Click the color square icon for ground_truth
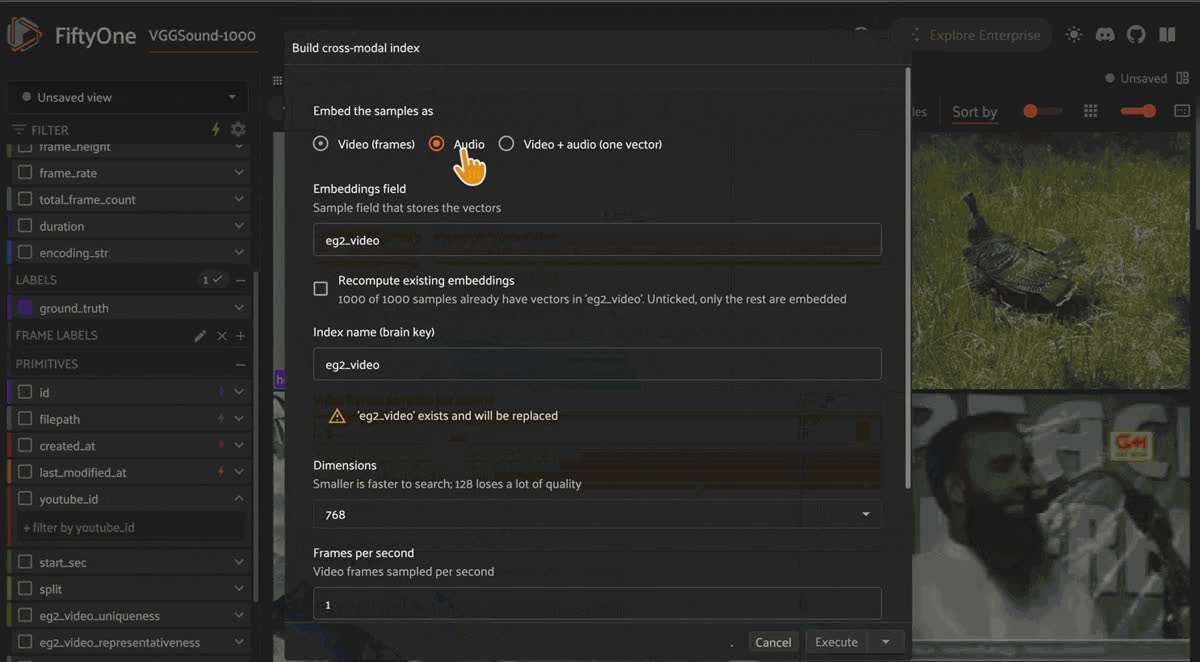The image size is (1200, 662). click(25, 308)
